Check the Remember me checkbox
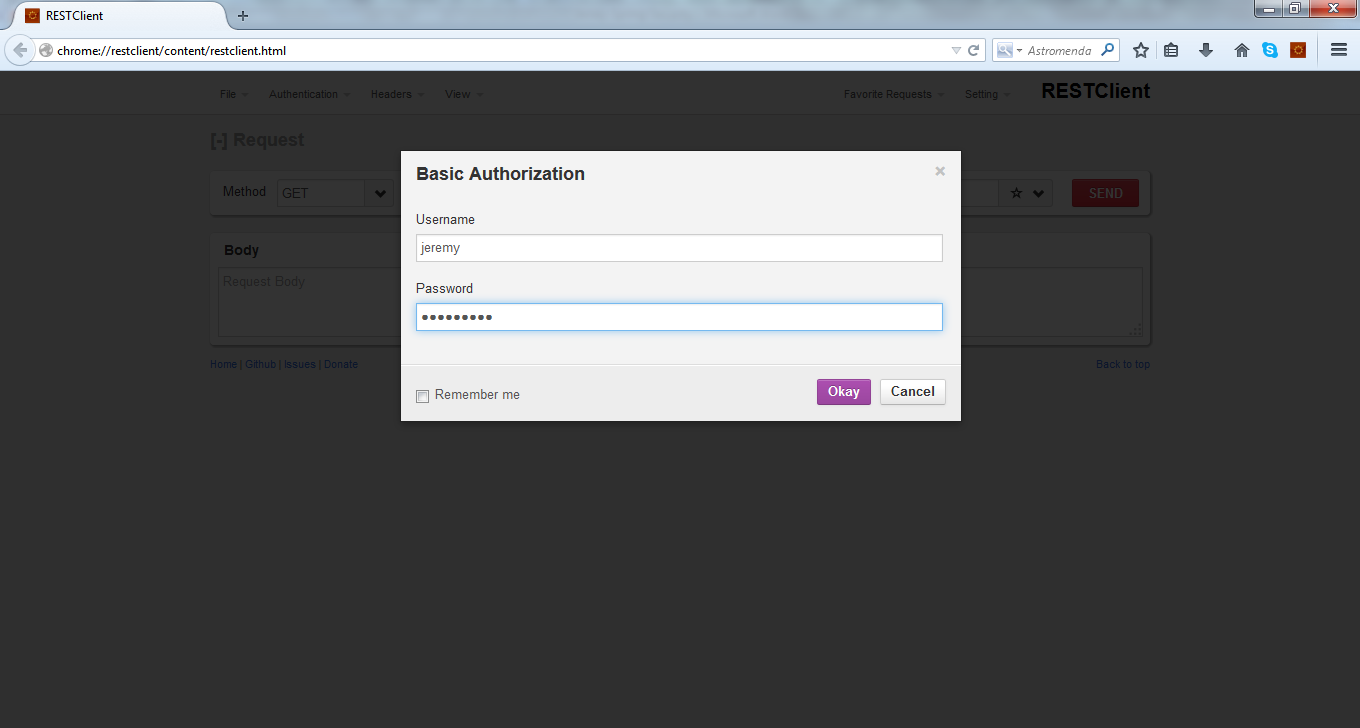The height and width of the screenshot is (728, 1360). (422, 396)
